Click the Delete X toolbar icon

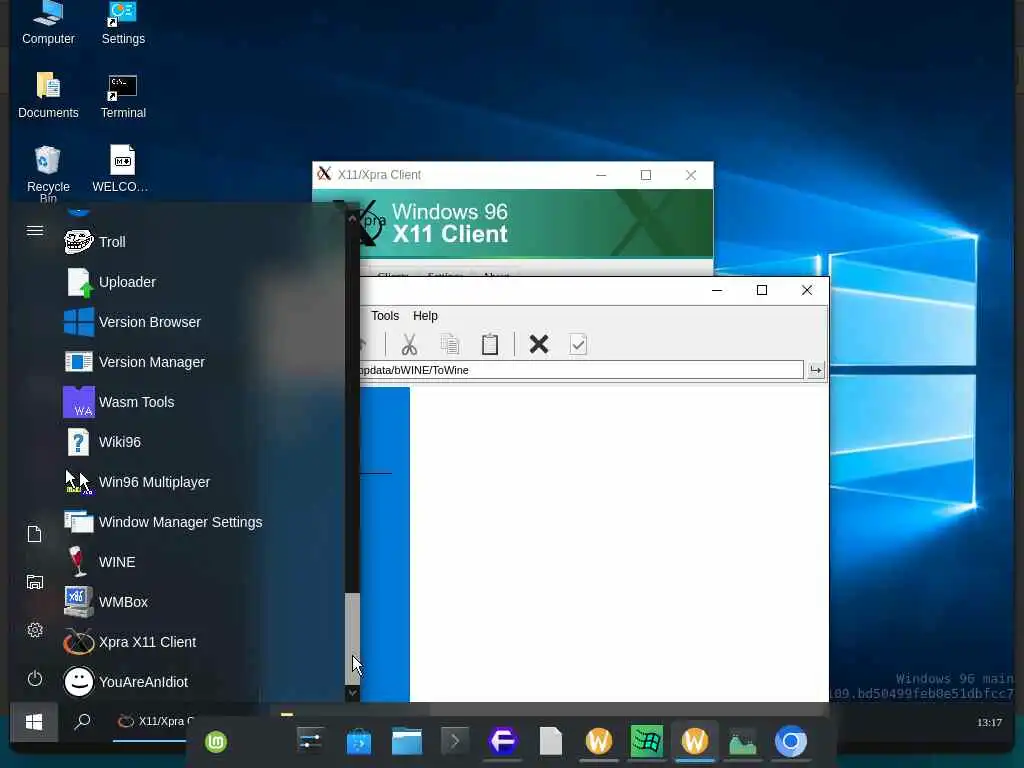539,344
